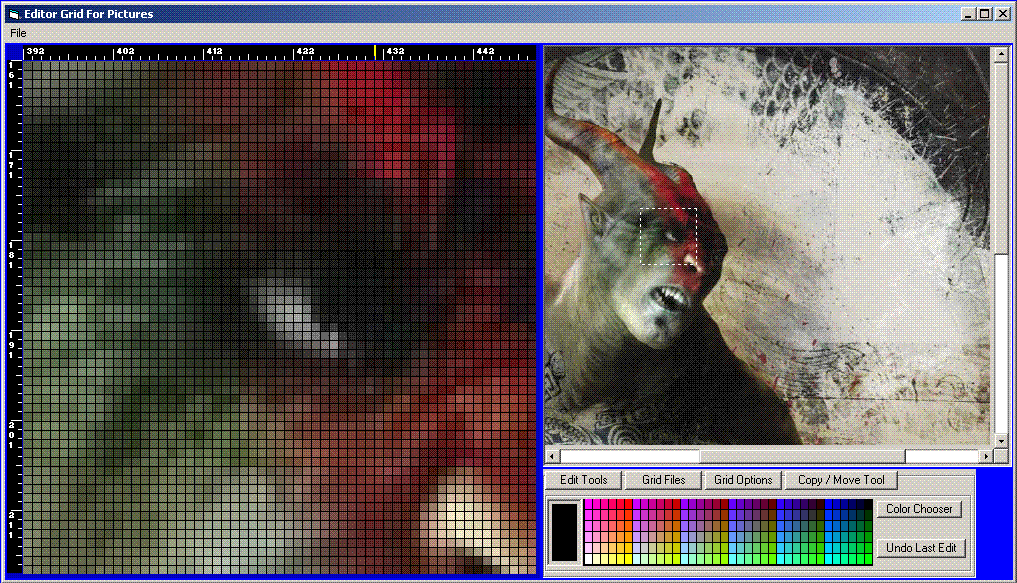Screen dimensions: 1017x583
Task: Click the preview's horizontal scrollbar right arrow
Action: click(986, 456)
